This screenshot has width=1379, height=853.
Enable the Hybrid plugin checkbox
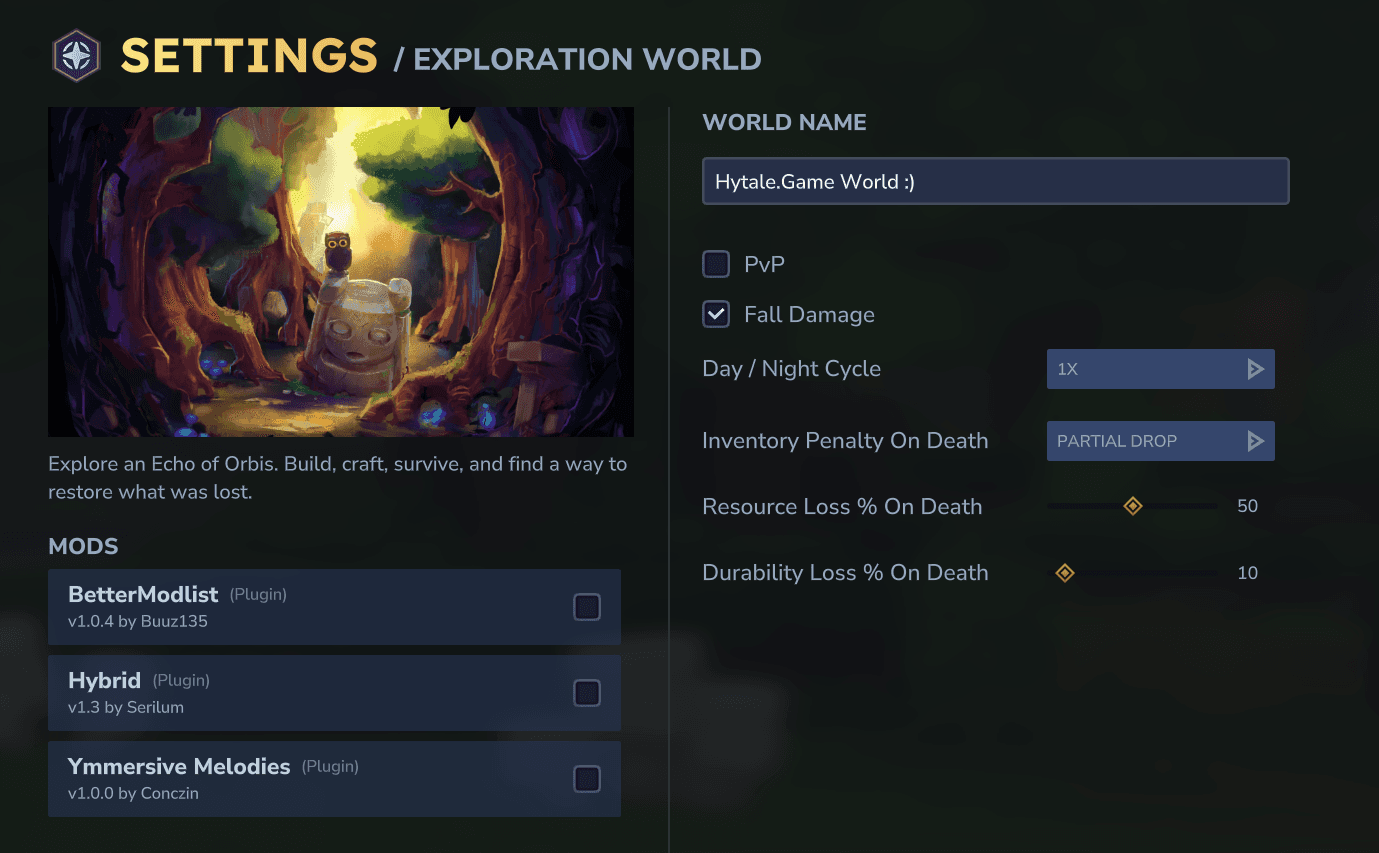click(x=587, y=692)
